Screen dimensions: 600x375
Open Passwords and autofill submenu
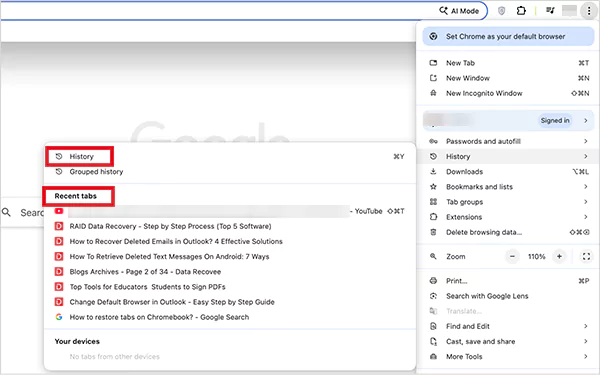point(508,141)
